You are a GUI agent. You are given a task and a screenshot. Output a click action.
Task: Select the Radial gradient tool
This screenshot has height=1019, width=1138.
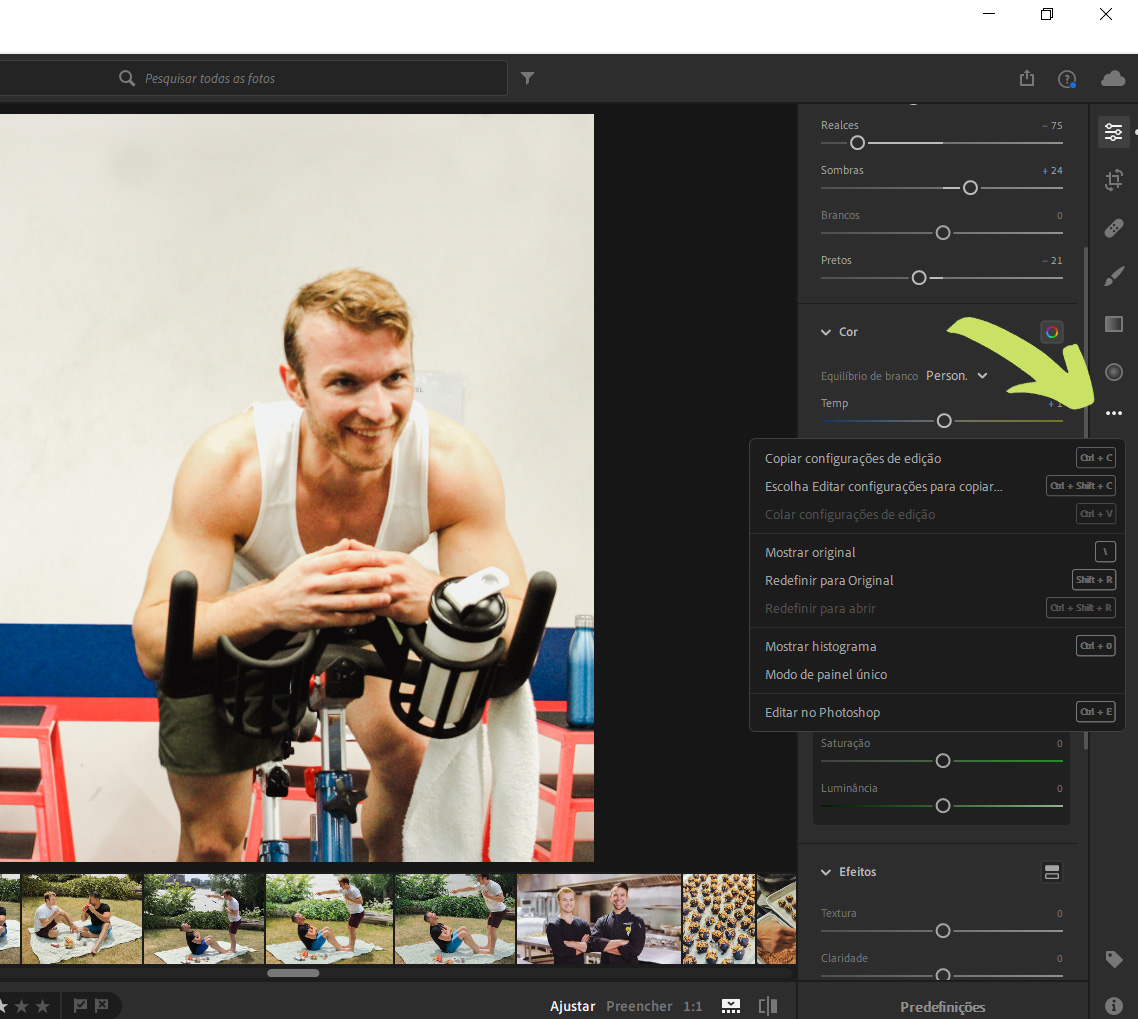click(1113, 372)
